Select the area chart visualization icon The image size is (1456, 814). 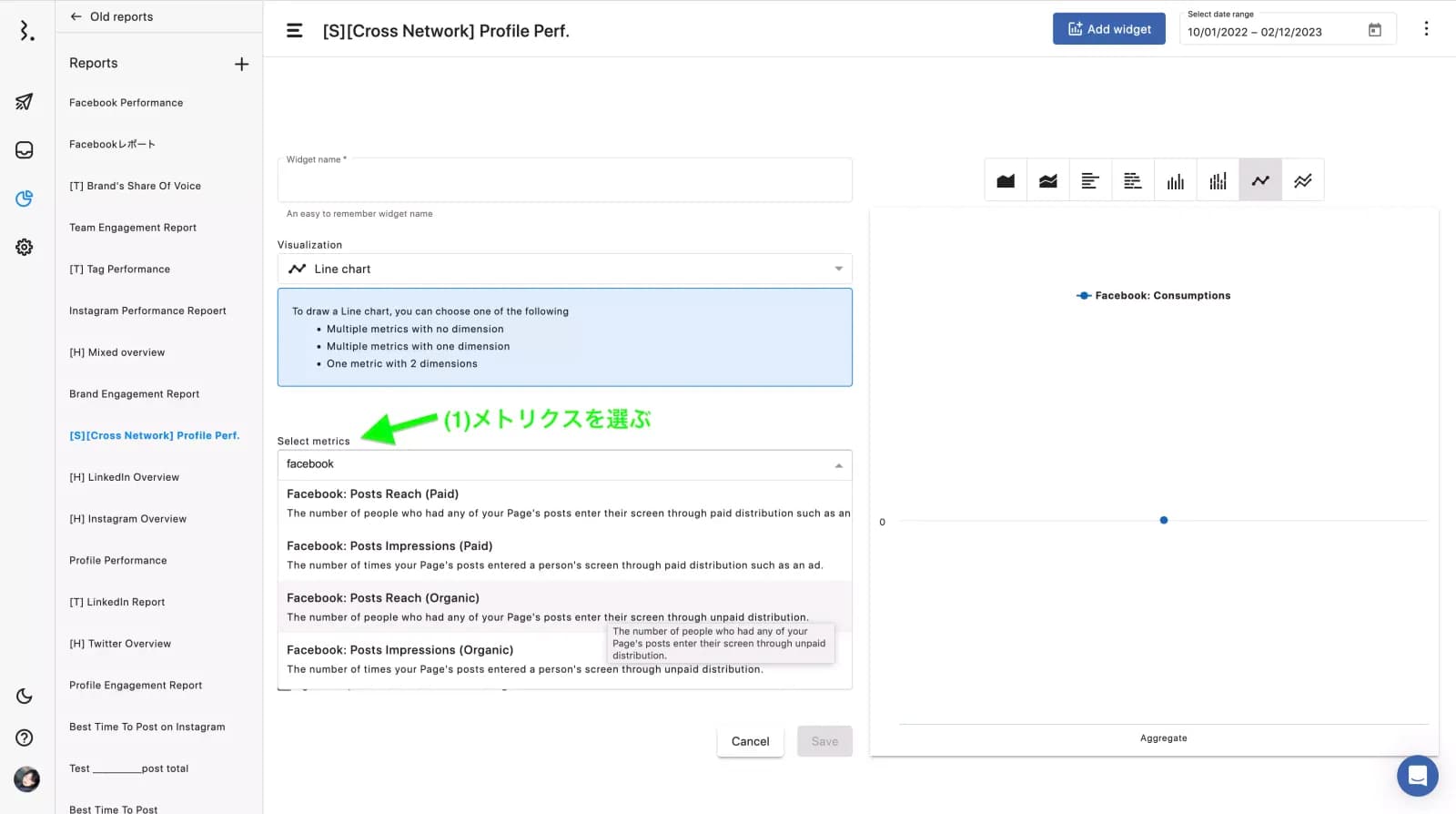pos(1006,180)
